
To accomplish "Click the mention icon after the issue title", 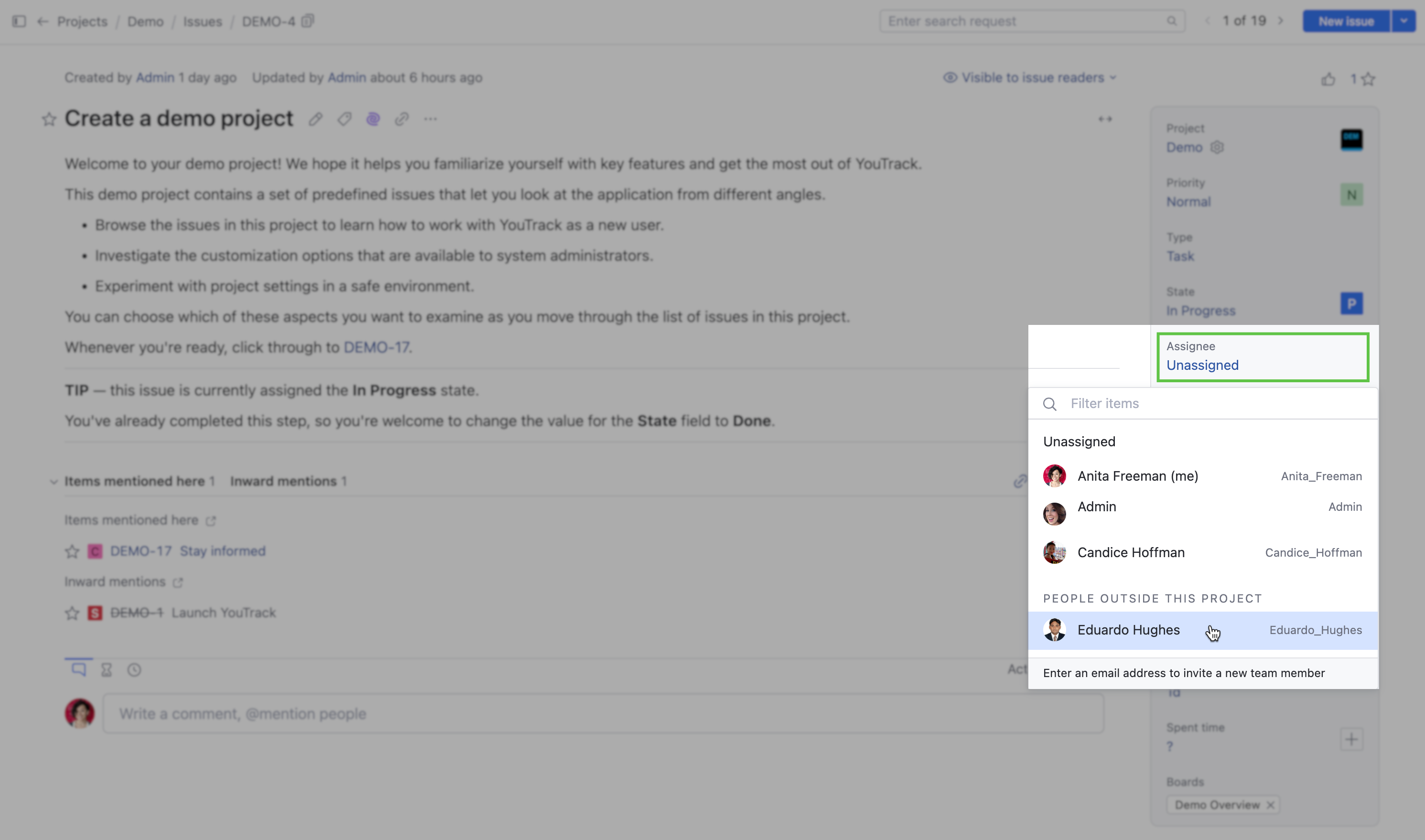I will click(373, 119).
